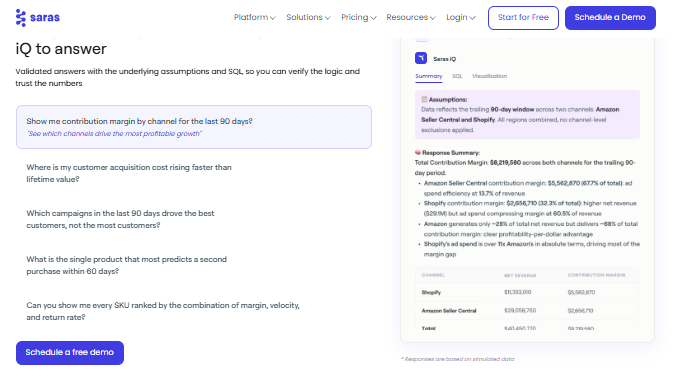Click the 'iQ to answer' heading
698x391 pixels.
pyautogui.click(x=61, y=49)
